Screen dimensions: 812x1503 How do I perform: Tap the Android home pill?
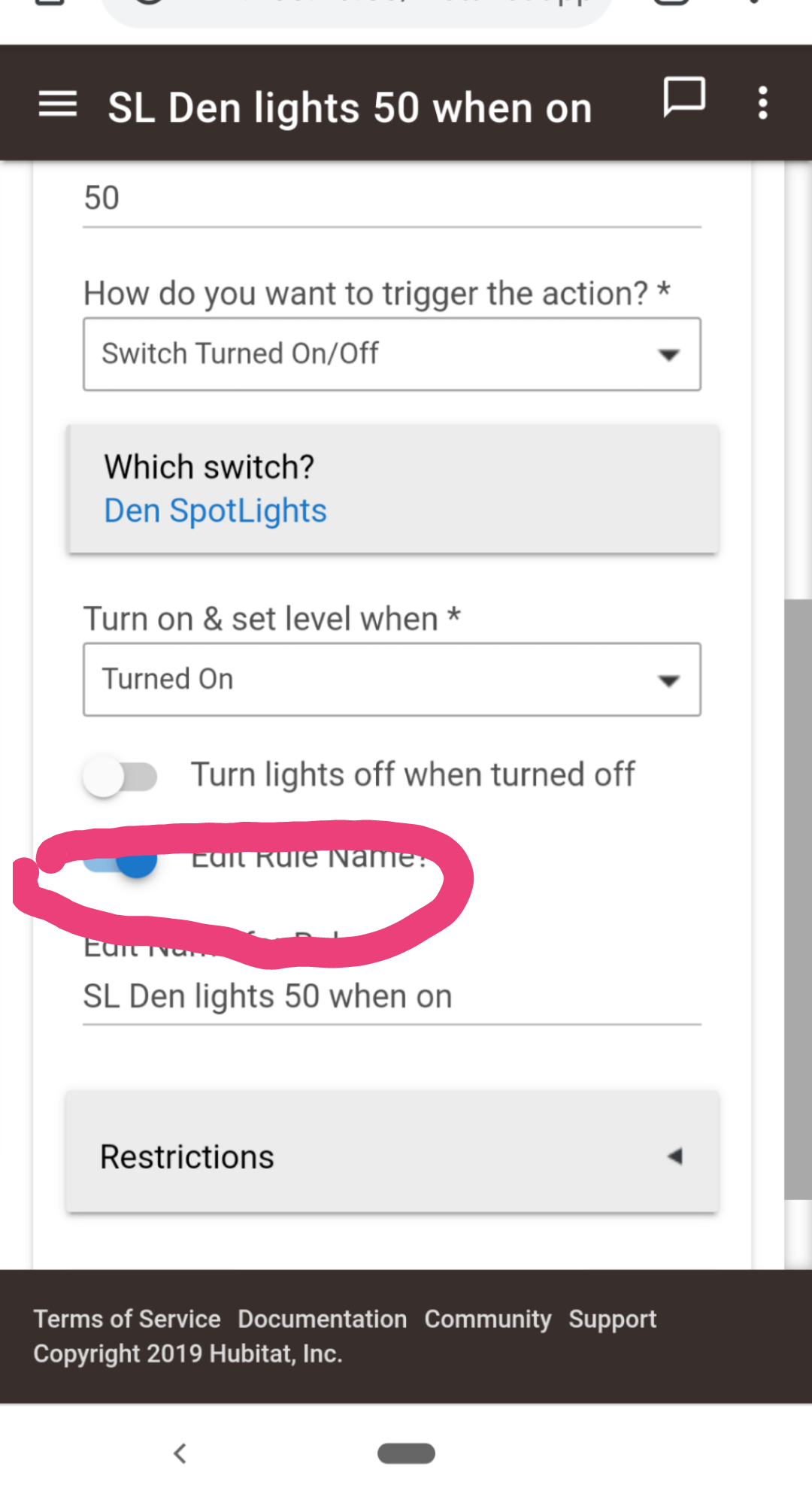click(406, 1453)
